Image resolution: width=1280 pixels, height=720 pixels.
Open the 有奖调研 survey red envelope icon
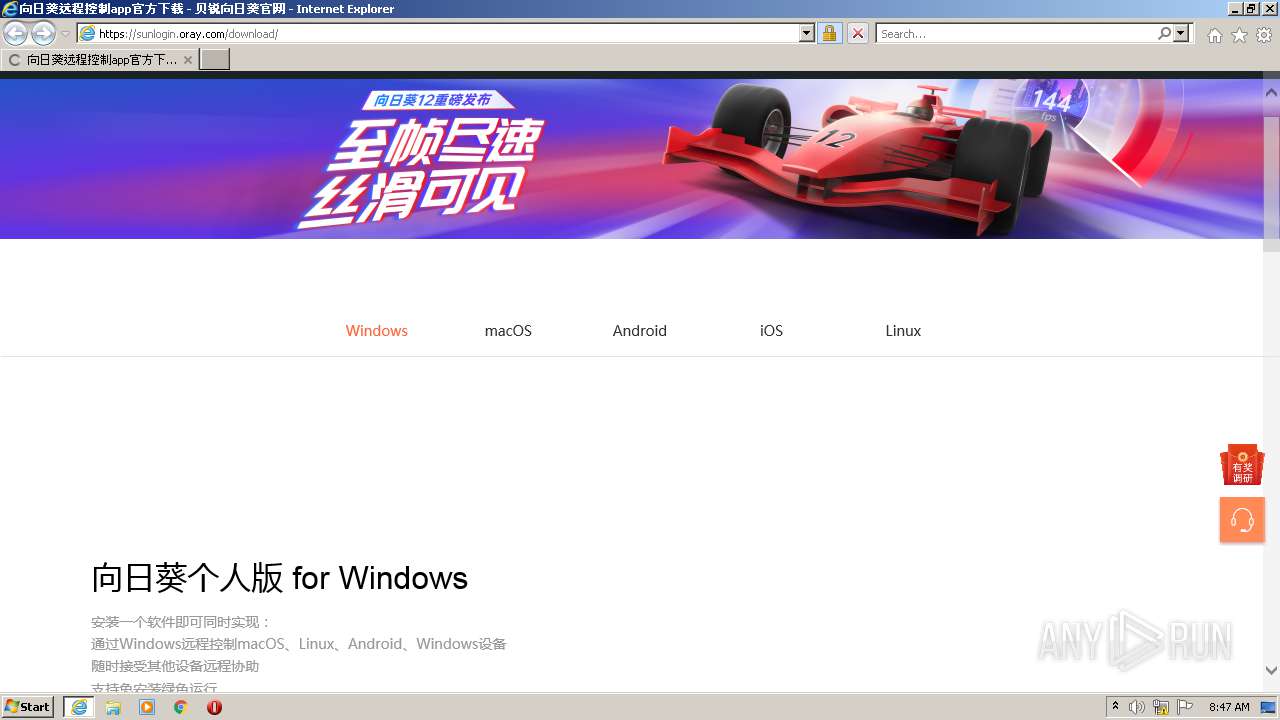pyautogui.click(x=1242, y=465)
